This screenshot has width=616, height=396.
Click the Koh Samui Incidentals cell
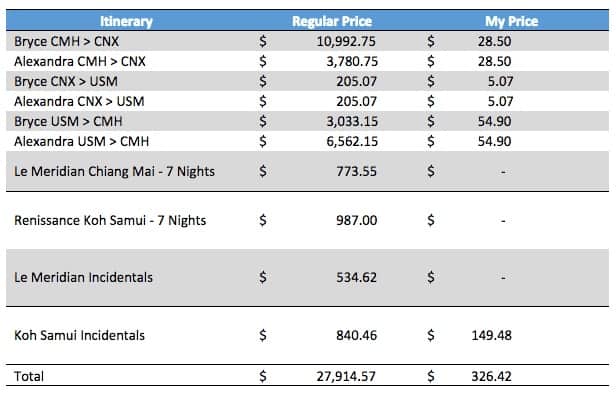coord(79,336)
